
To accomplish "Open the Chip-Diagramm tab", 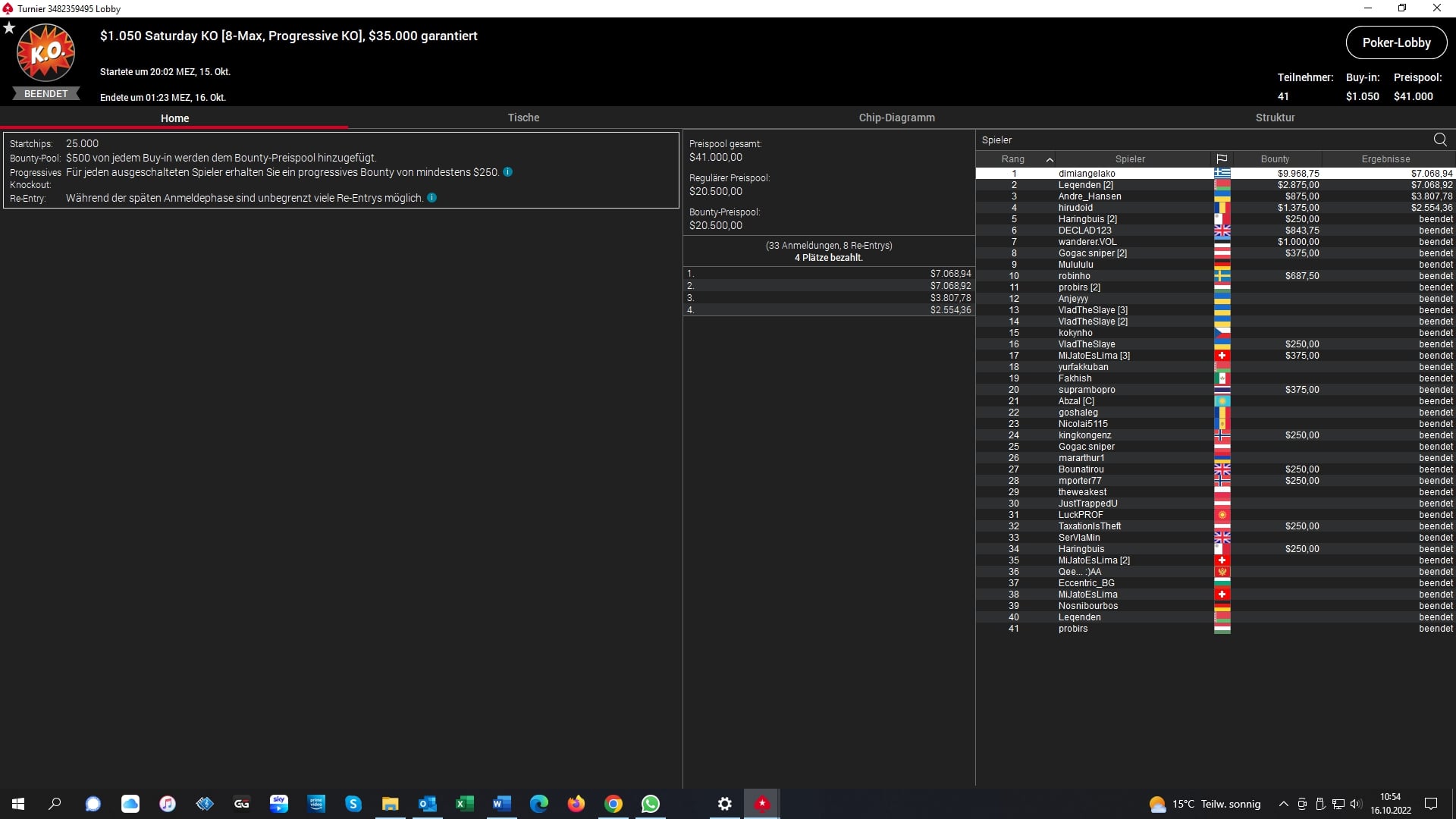I will coord(896,118).
